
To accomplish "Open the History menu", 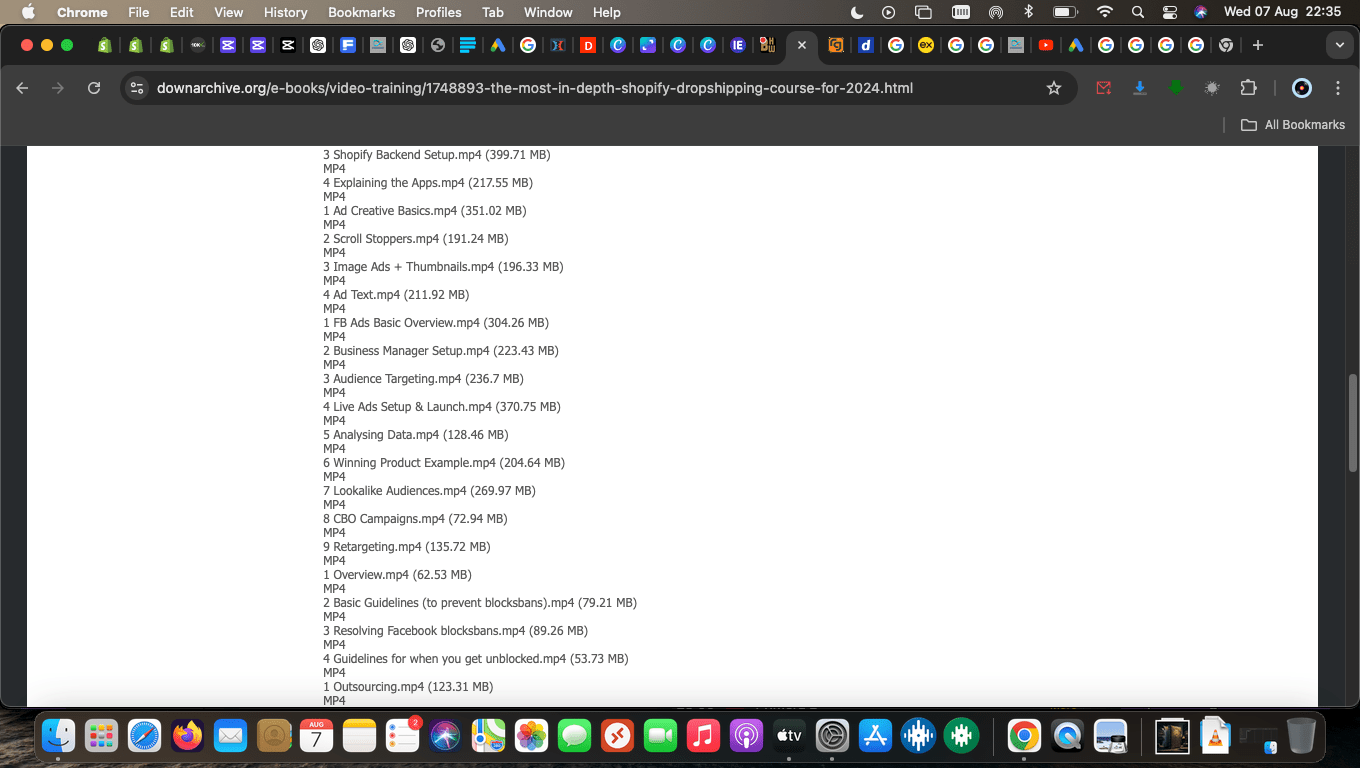I will 285,12.
